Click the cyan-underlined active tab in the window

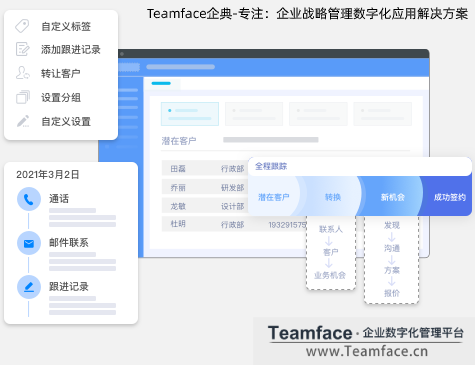(x=161, y=83)
